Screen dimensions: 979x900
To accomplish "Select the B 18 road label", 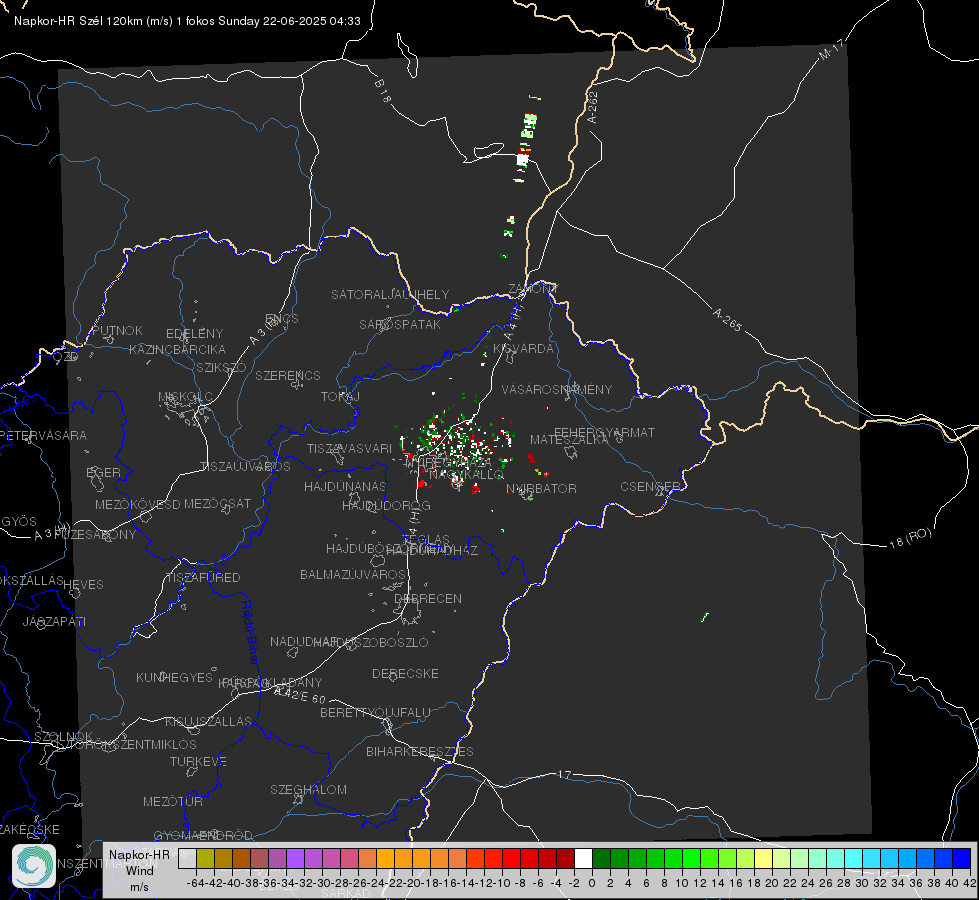I will pos(383,91).
